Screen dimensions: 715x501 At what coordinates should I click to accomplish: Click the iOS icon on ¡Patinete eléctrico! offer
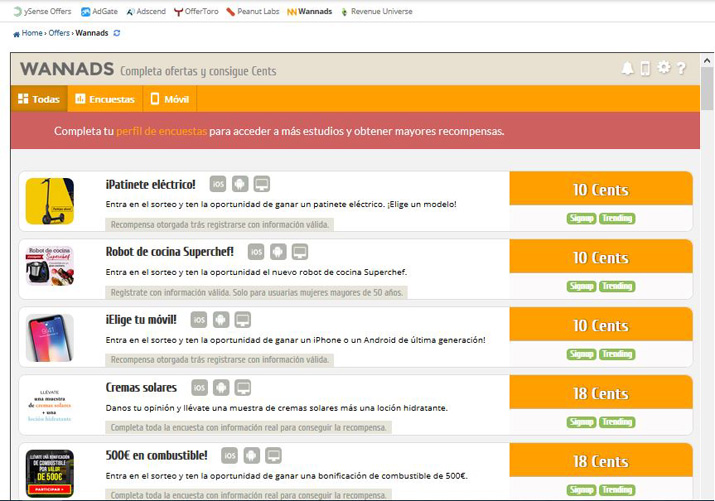coord(217,184)
